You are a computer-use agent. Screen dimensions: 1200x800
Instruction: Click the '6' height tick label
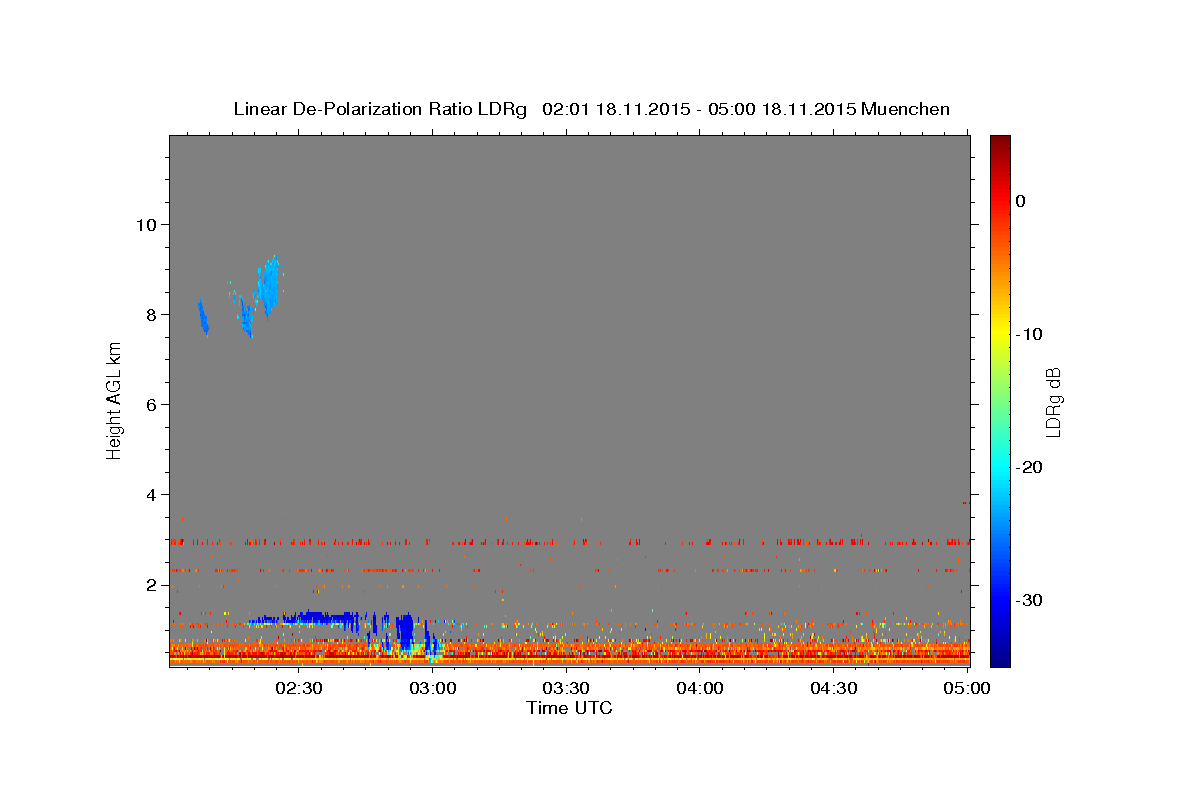[x=151, y=404]
